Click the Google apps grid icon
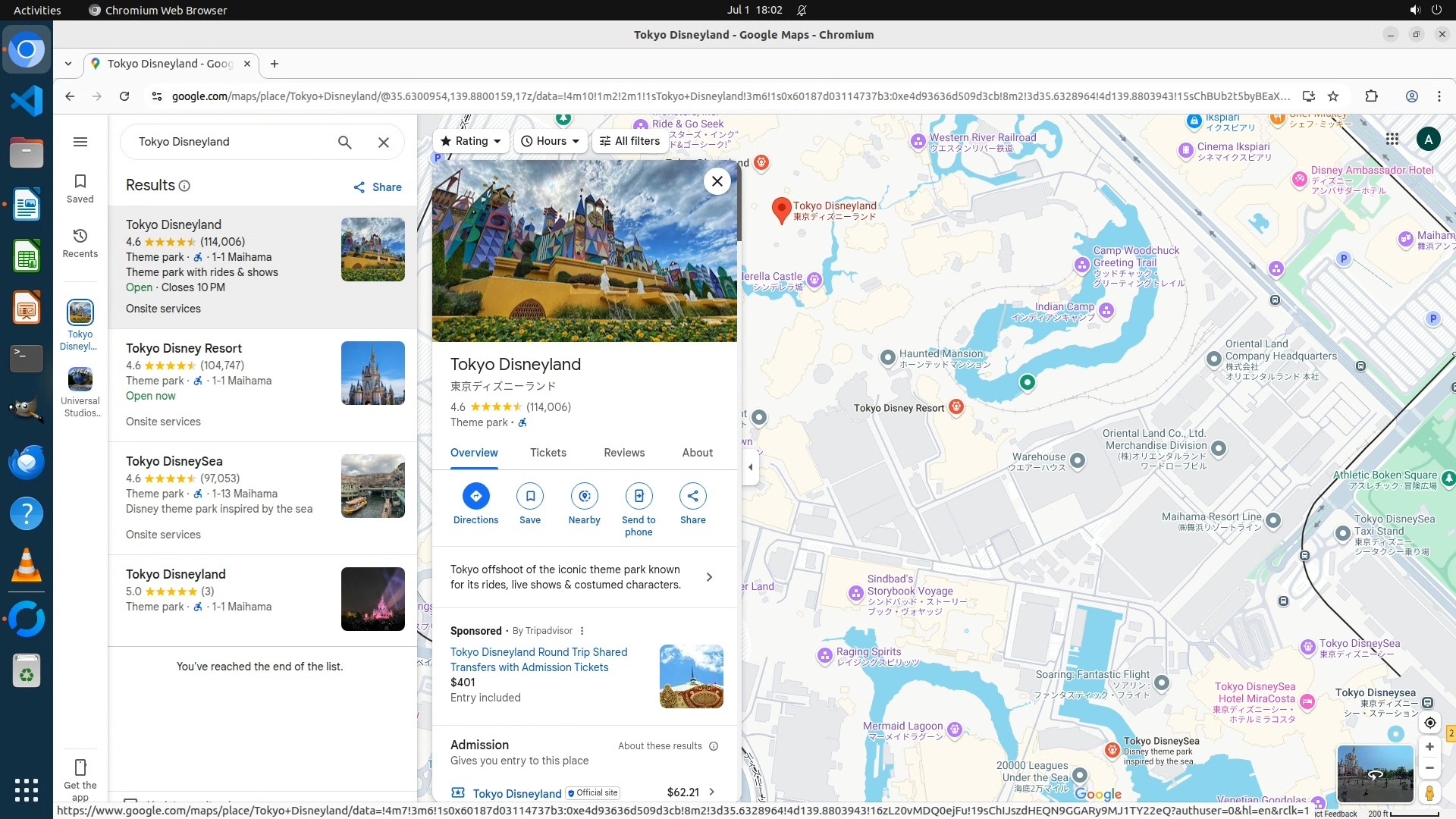The image size is (1456, 819). [x=1392, y=139]
